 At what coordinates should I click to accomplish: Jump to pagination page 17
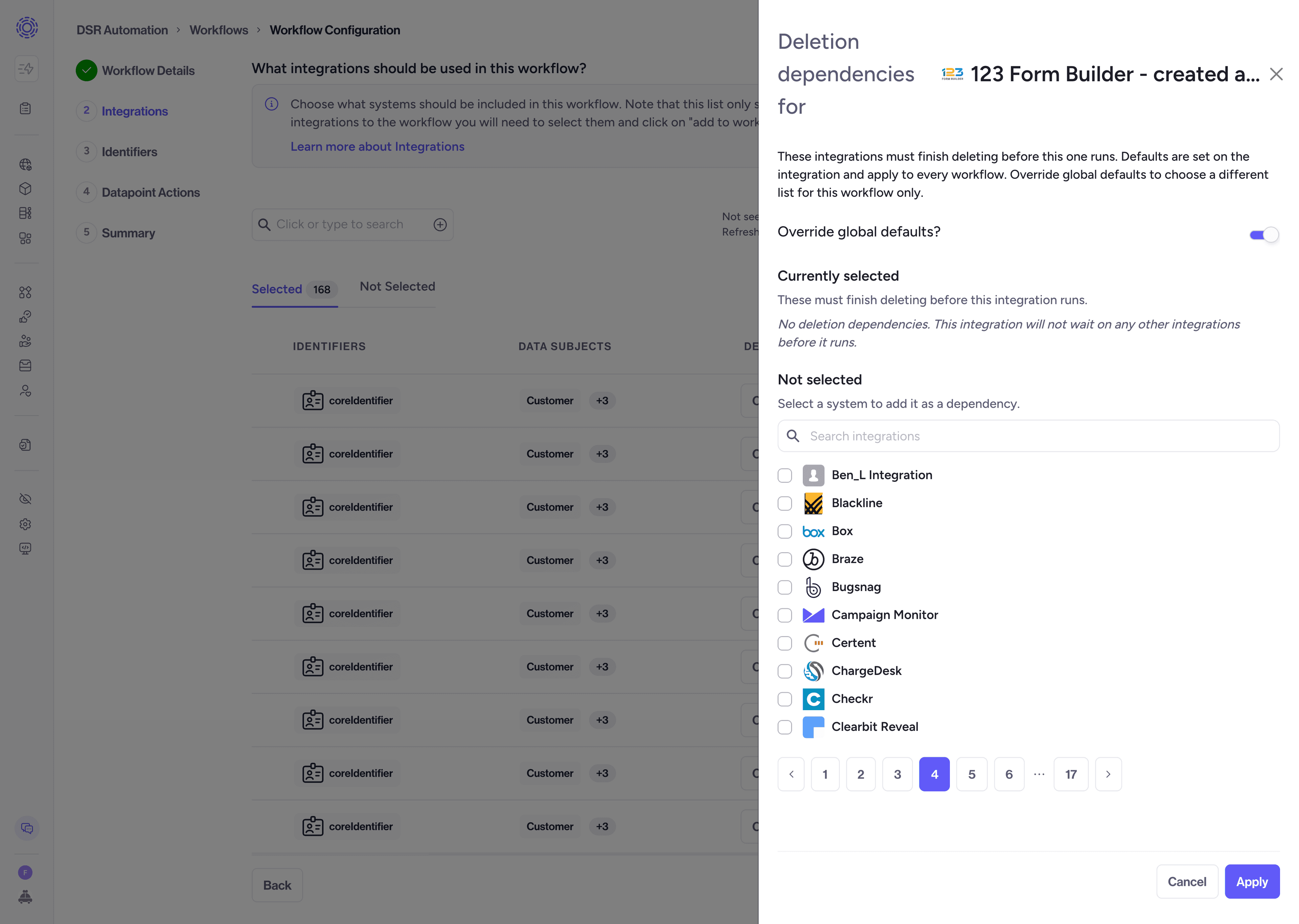pos(1071,774)
